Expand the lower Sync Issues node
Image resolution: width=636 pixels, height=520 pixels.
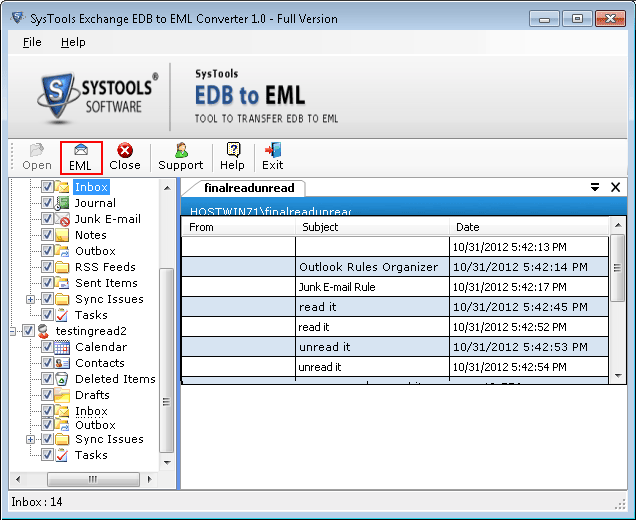30,439
